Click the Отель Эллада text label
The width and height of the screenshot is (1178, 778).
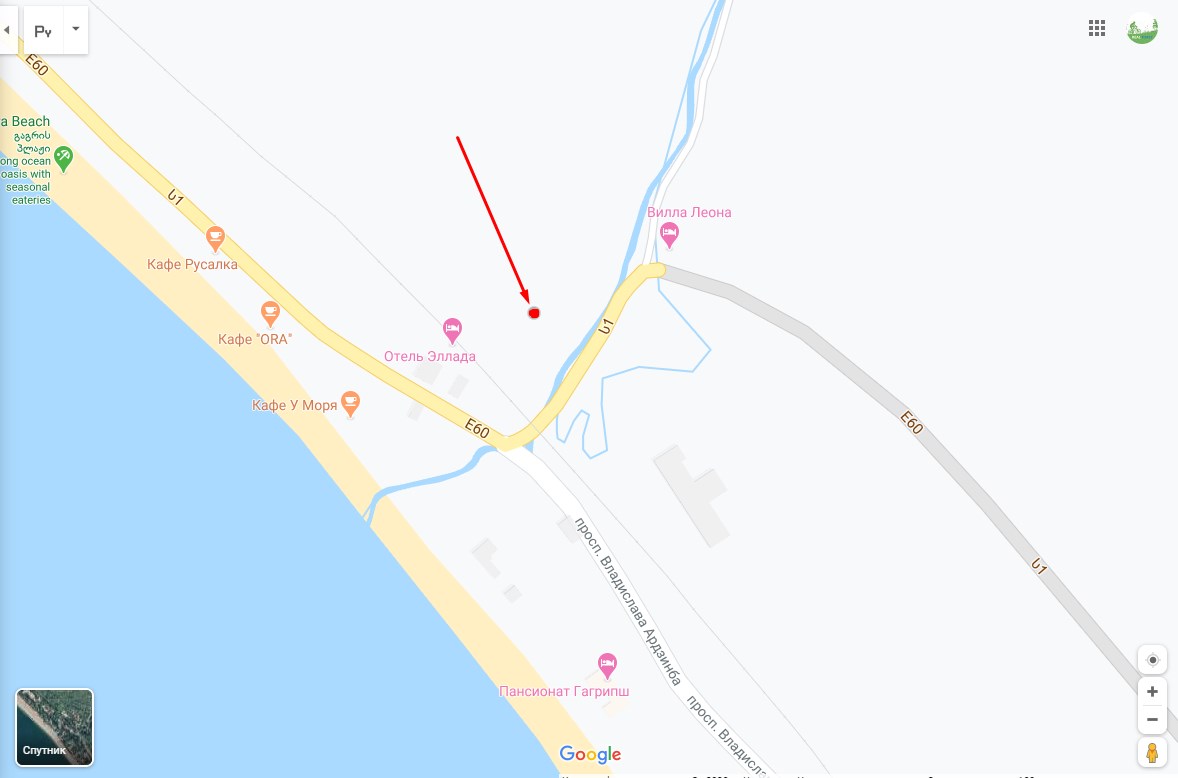[430, 356]
